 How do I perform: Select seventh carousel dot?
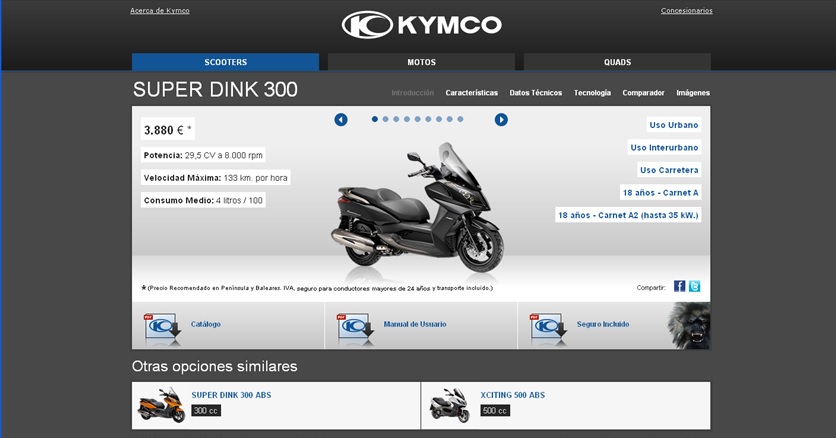[439, 119]
